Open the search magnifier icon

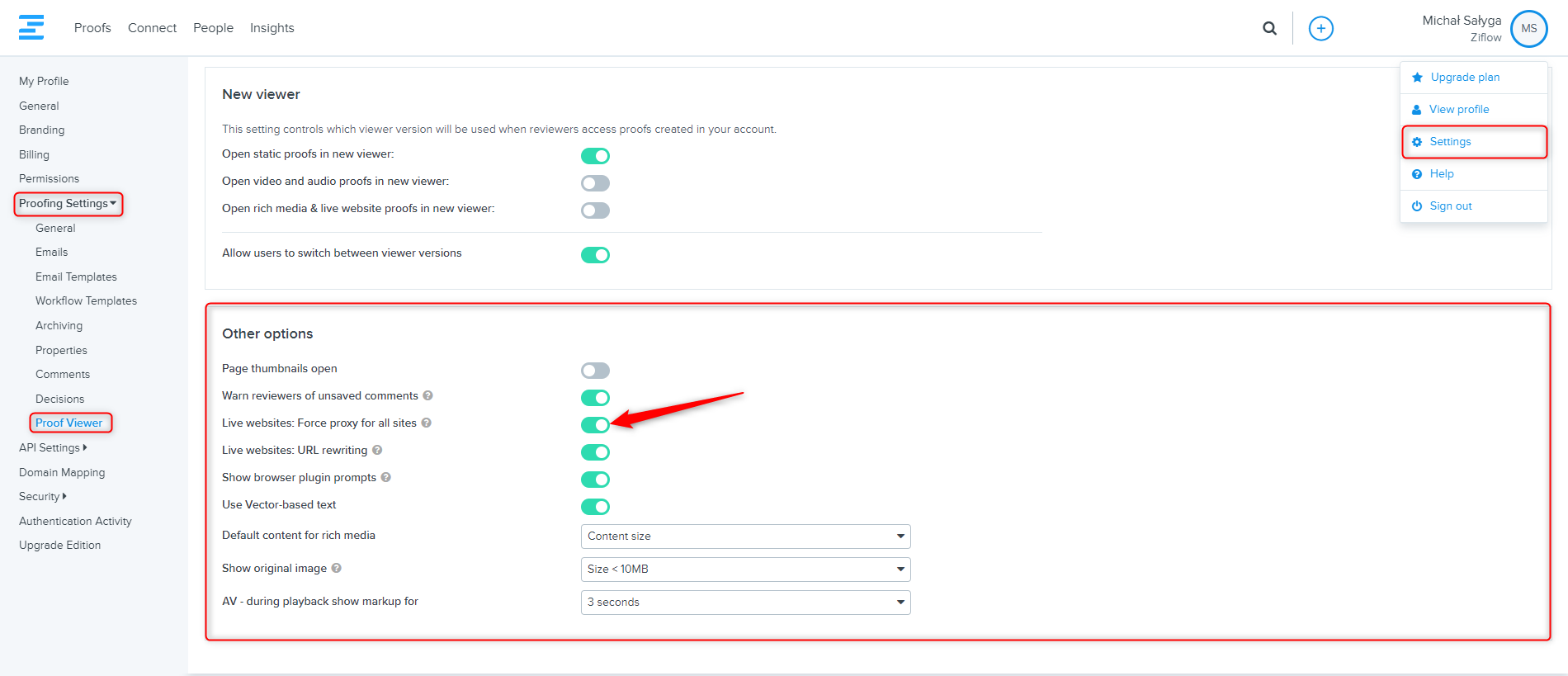(x=1269, y=28)
